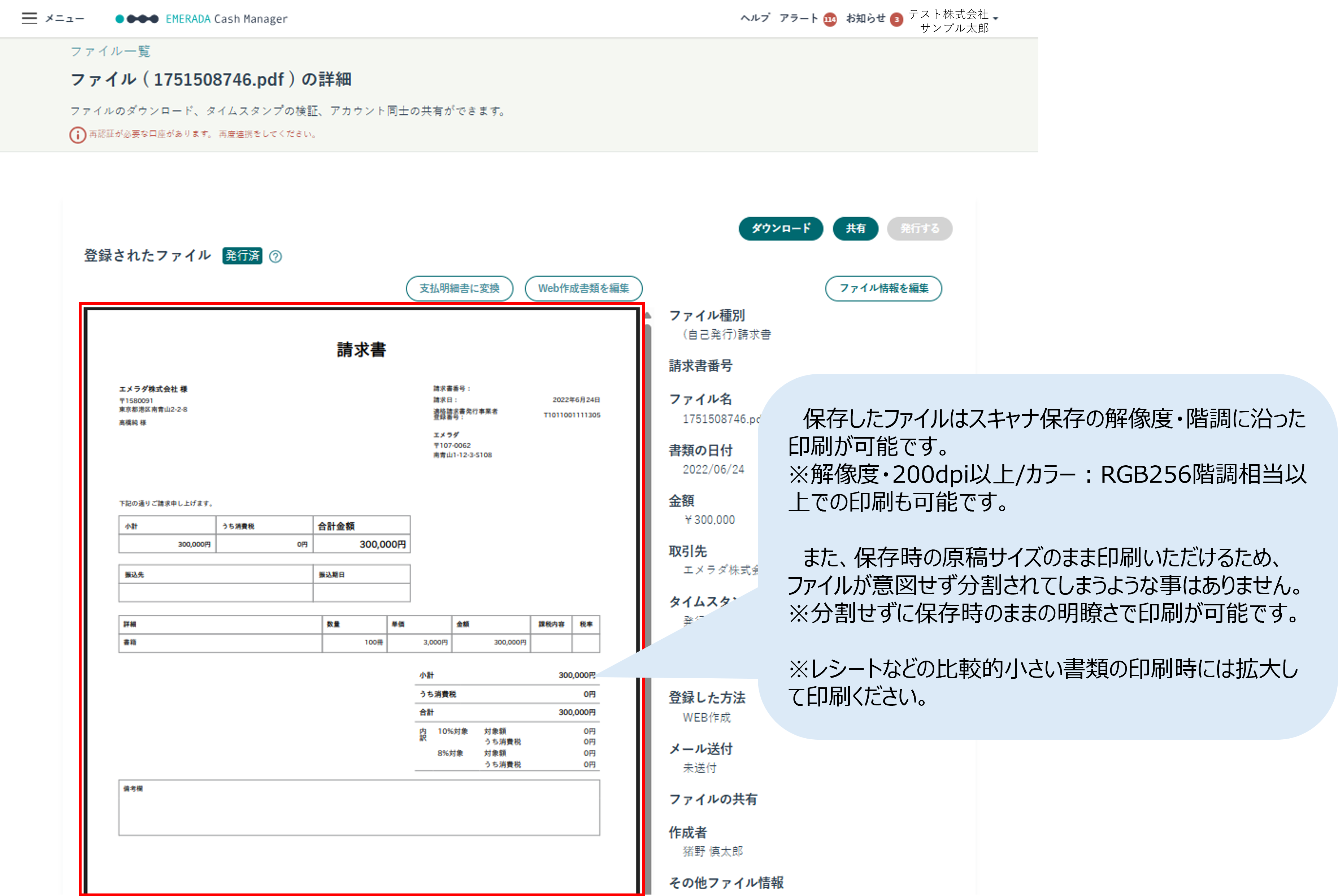Click the red warning info icon
The width and height of the screenshot is (1338, 896).
coord(78,135)
